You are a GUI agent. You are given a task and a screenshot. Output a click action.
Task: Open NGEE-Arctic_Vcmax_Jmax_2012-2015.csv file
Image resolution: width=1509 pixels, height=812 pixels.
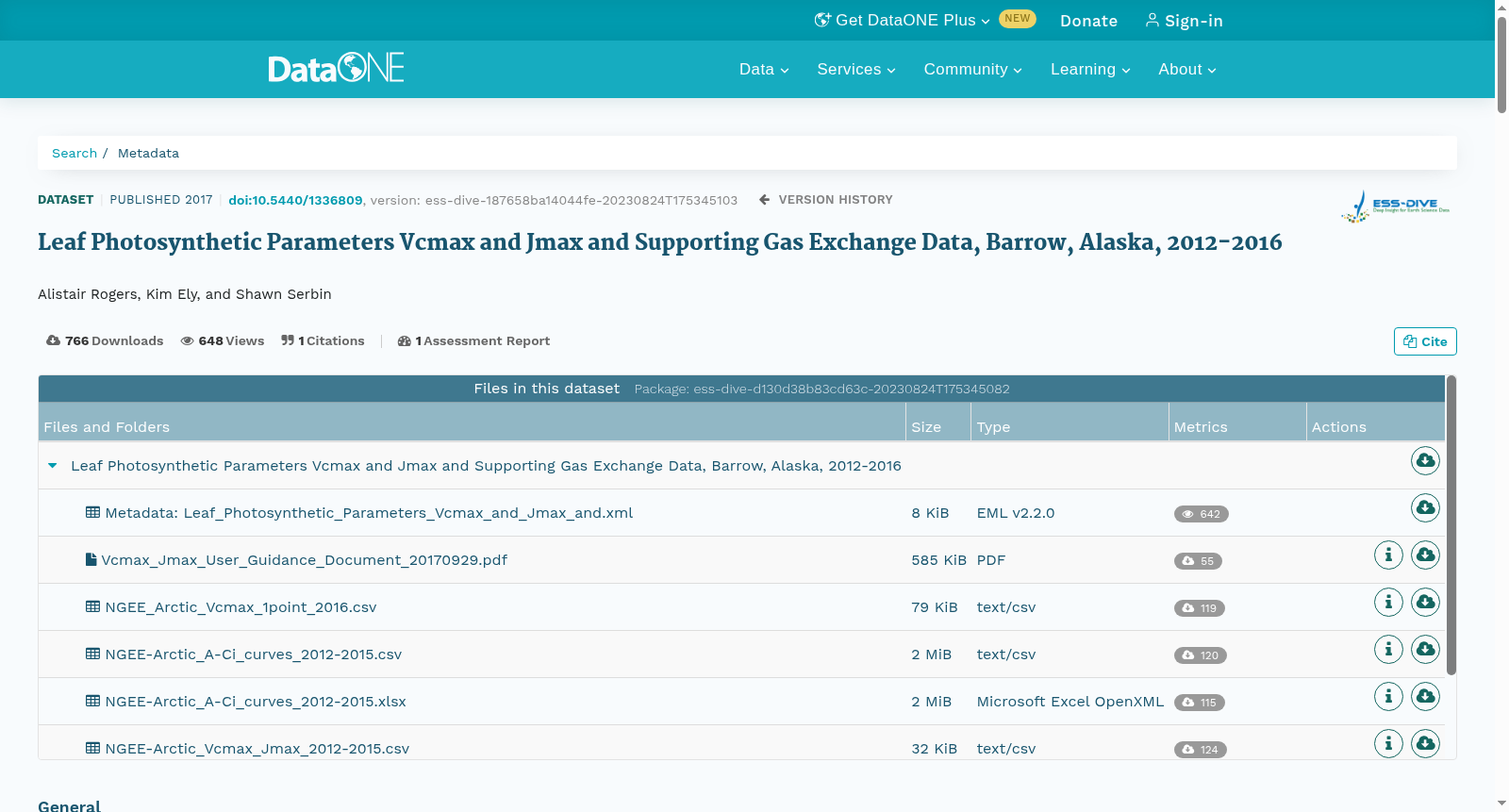[x=257, y=749]
